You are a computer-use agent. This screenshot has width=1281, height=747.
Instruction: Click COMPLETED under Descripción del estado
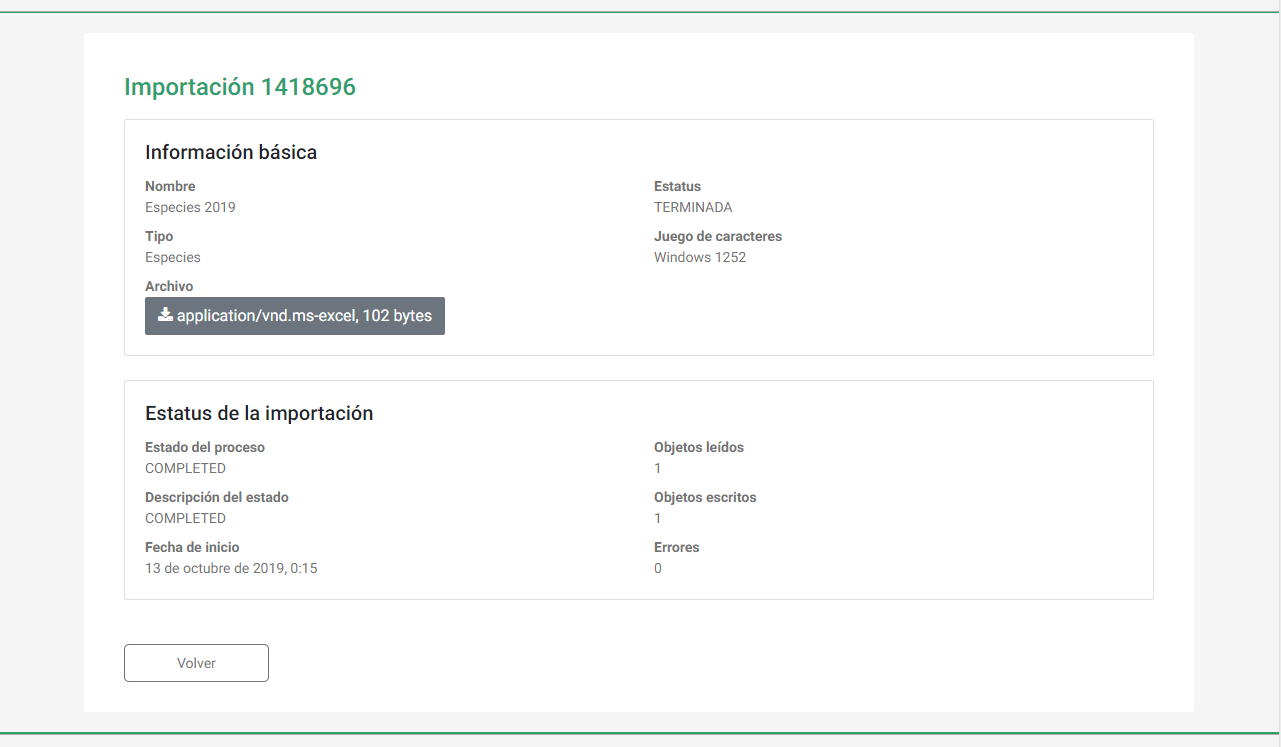click(x=185, y=518)
